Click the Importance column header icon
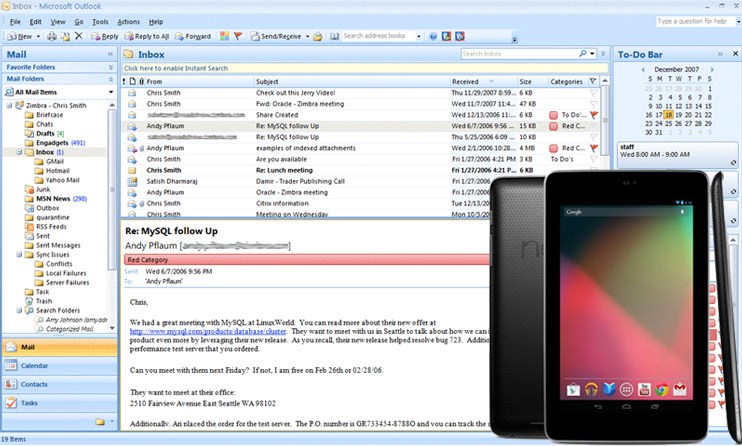 click(124, 81)
